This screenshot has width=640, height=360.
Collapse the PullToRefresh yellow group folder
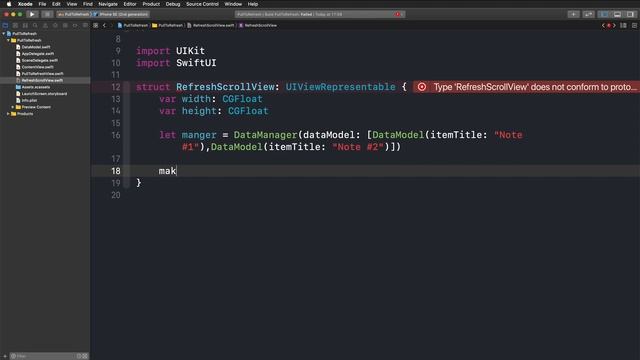coord(8,40)
